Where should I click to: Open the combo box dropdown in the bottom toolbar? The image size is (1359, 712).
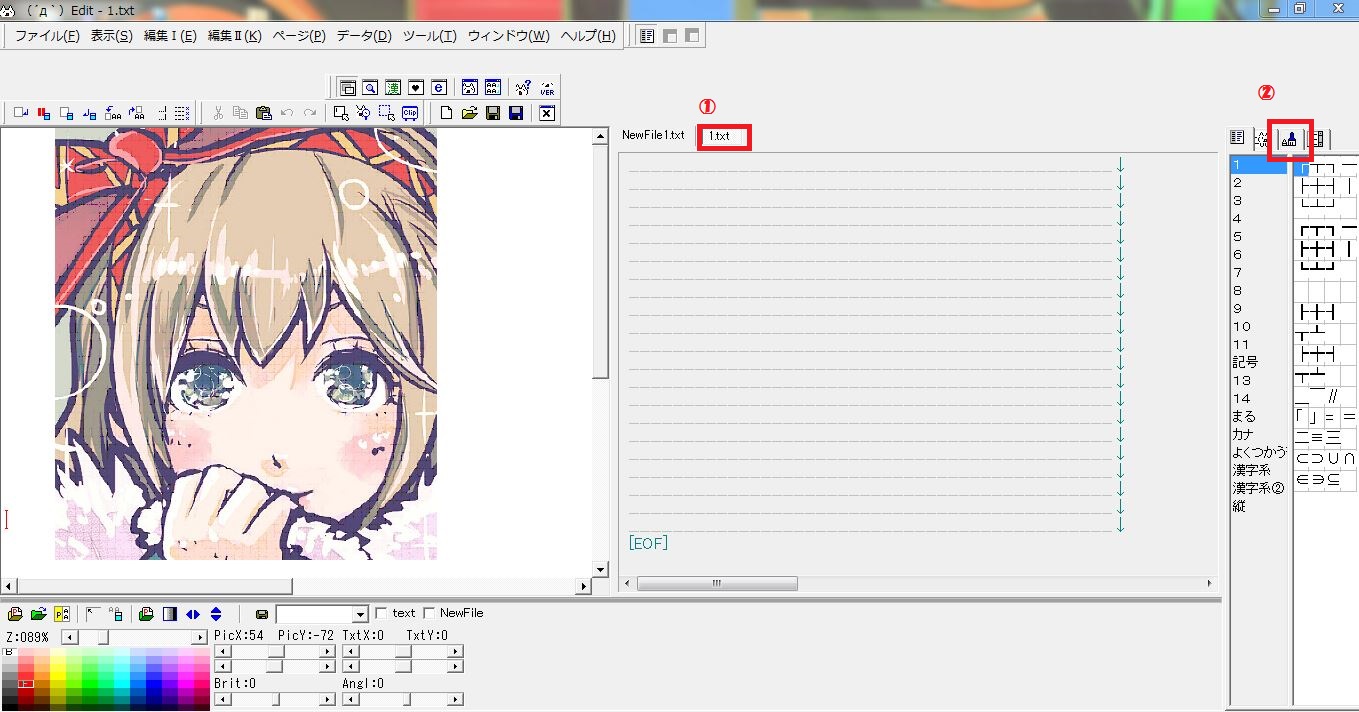361,614
